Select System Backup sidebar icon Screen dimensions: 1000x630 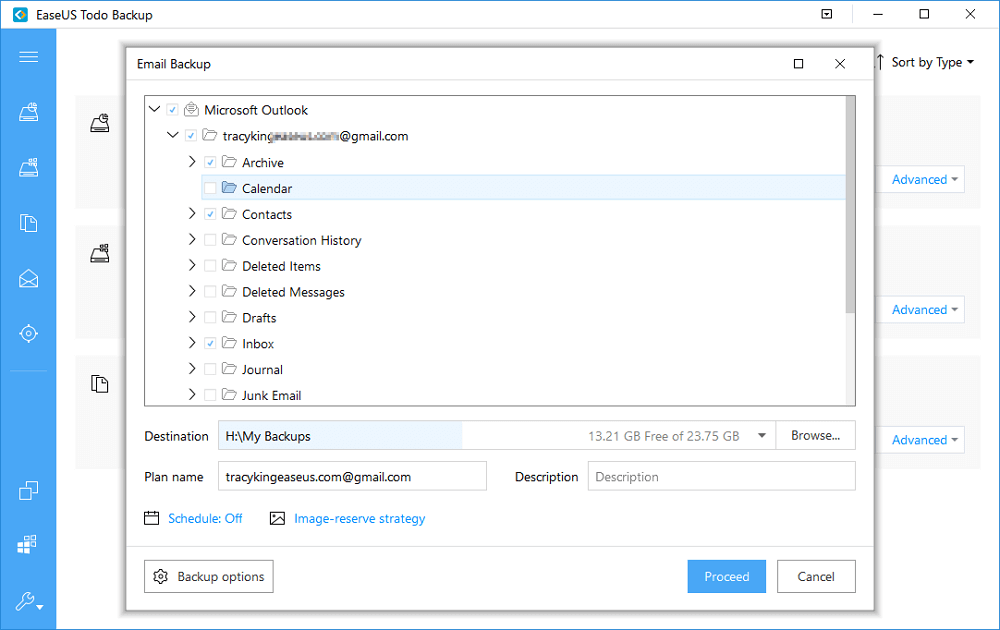click(x=28, y=168)
